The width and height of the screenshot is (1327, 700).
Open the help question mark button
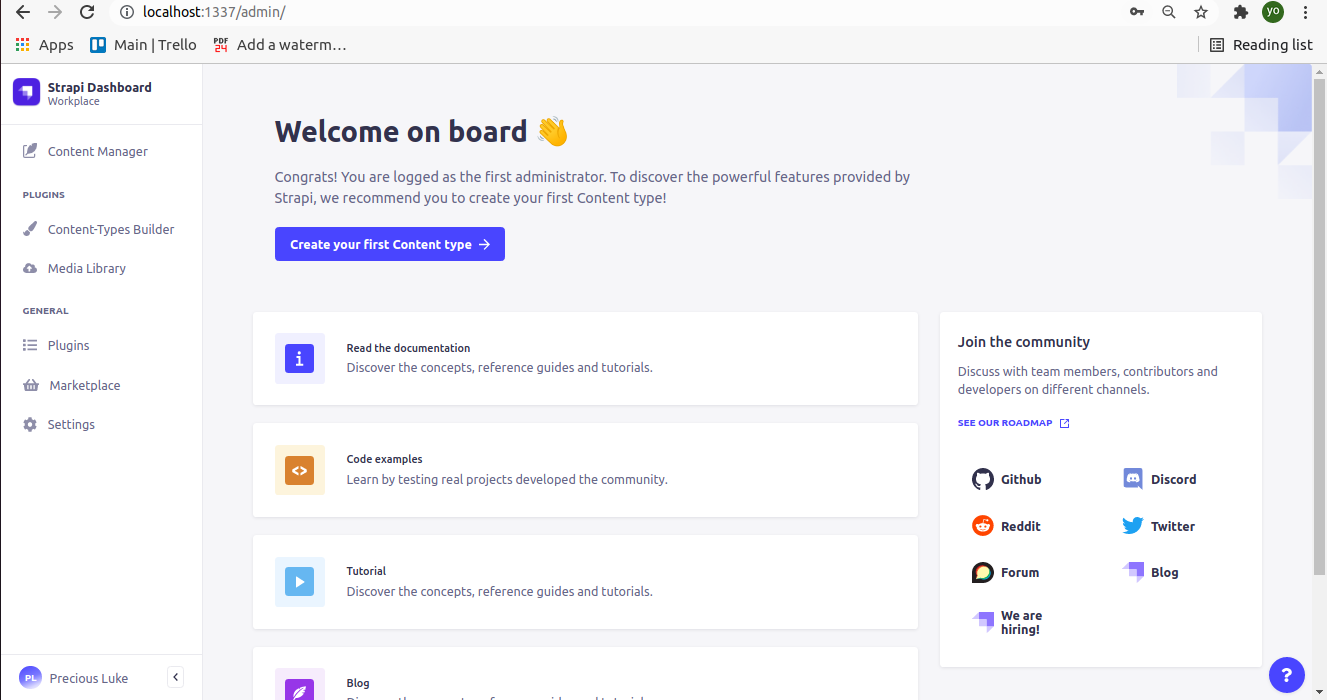coord(1287,674)
